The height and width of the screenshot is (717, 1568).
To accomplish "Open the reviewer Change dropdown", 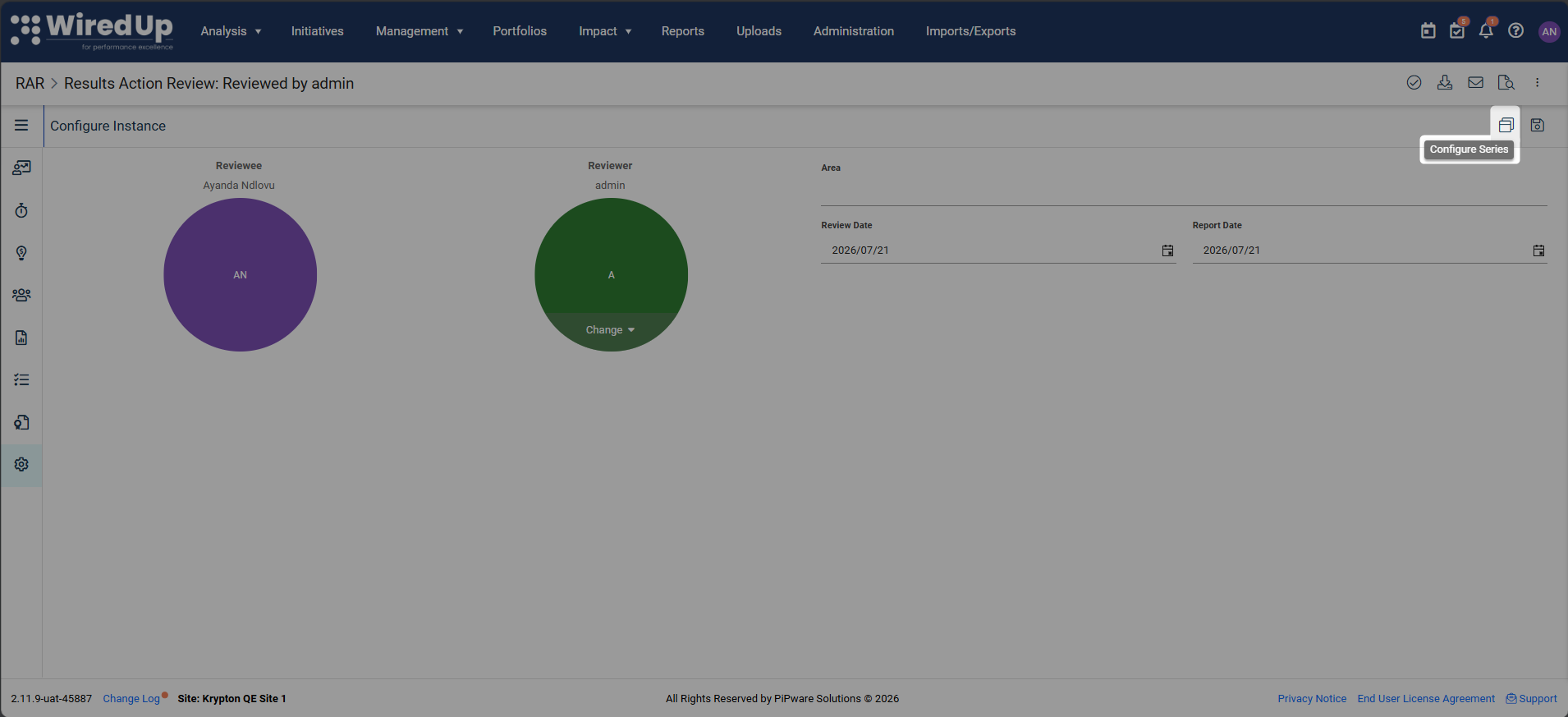I will click(x=610, y=330).
